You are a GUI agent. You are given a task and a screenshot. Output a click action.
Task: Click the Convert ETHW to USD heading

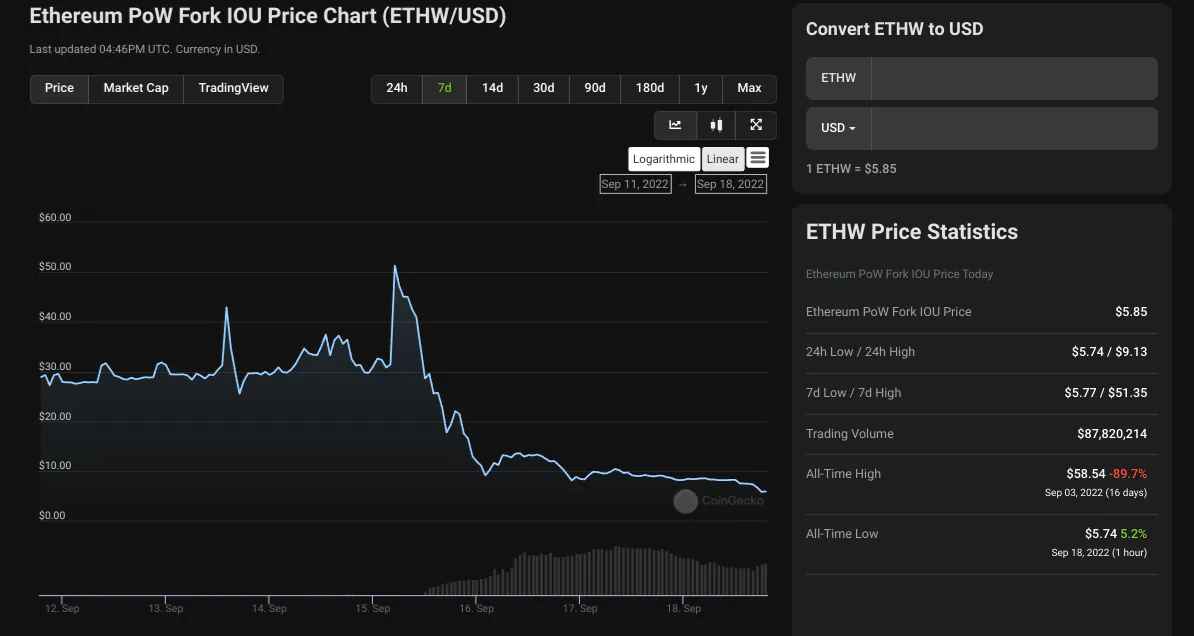click(895, 29)
